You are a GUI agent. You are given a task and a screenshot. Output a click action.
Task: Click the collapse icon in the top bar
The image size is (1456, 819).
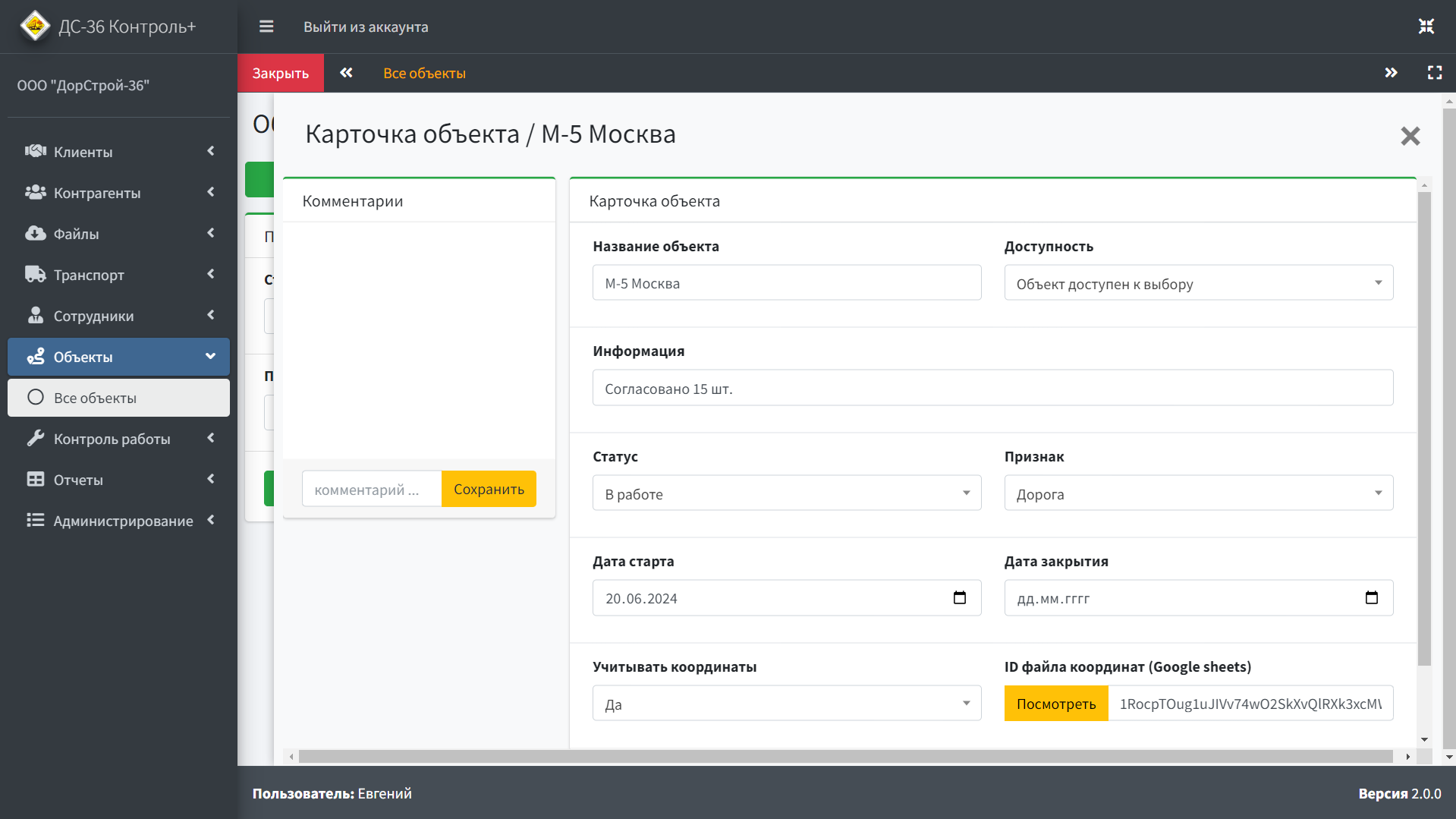(x=1426, y=27)
